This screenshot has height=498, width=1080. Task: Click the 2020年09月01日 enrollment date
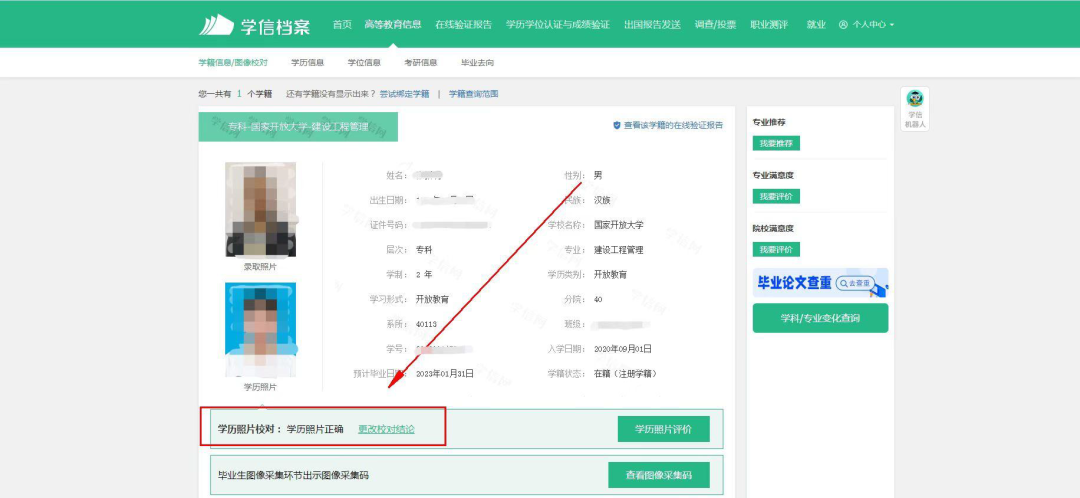tap(623, 349)
